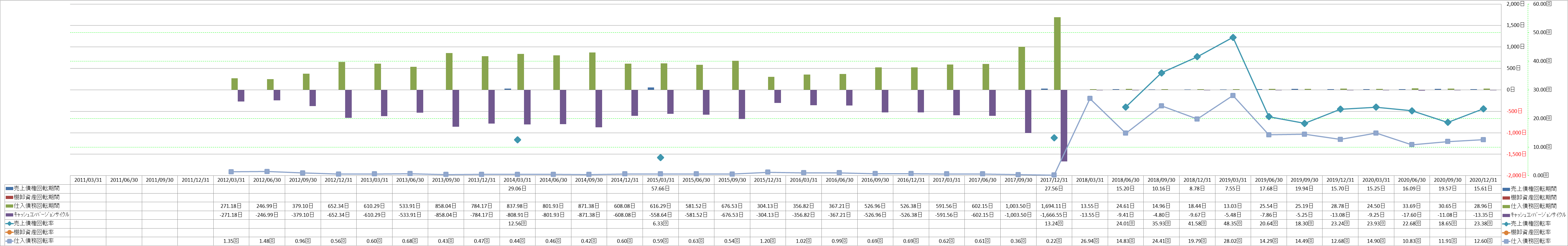Select the longest purple bar at 2017/12/31
Viewport: 1568px width, 246px height.
point(1064,126)
